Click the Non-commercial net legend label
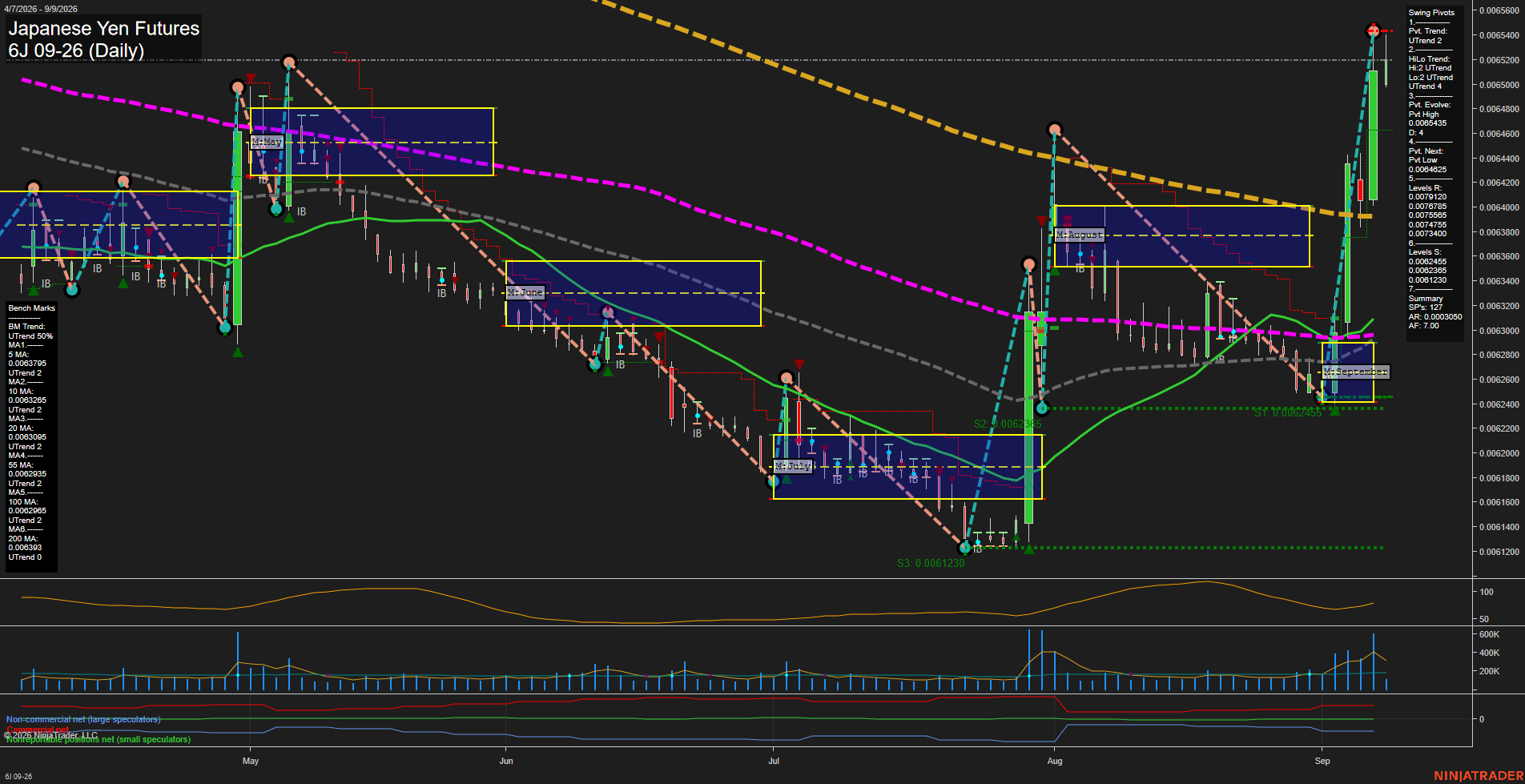1525x784 pixels. tap(83, 720)
